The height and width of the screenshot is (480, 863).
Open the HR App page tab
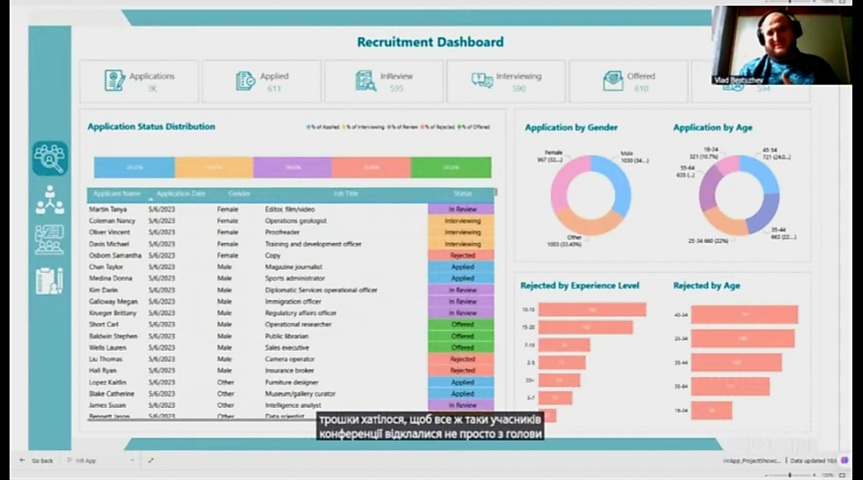(86, 461)
